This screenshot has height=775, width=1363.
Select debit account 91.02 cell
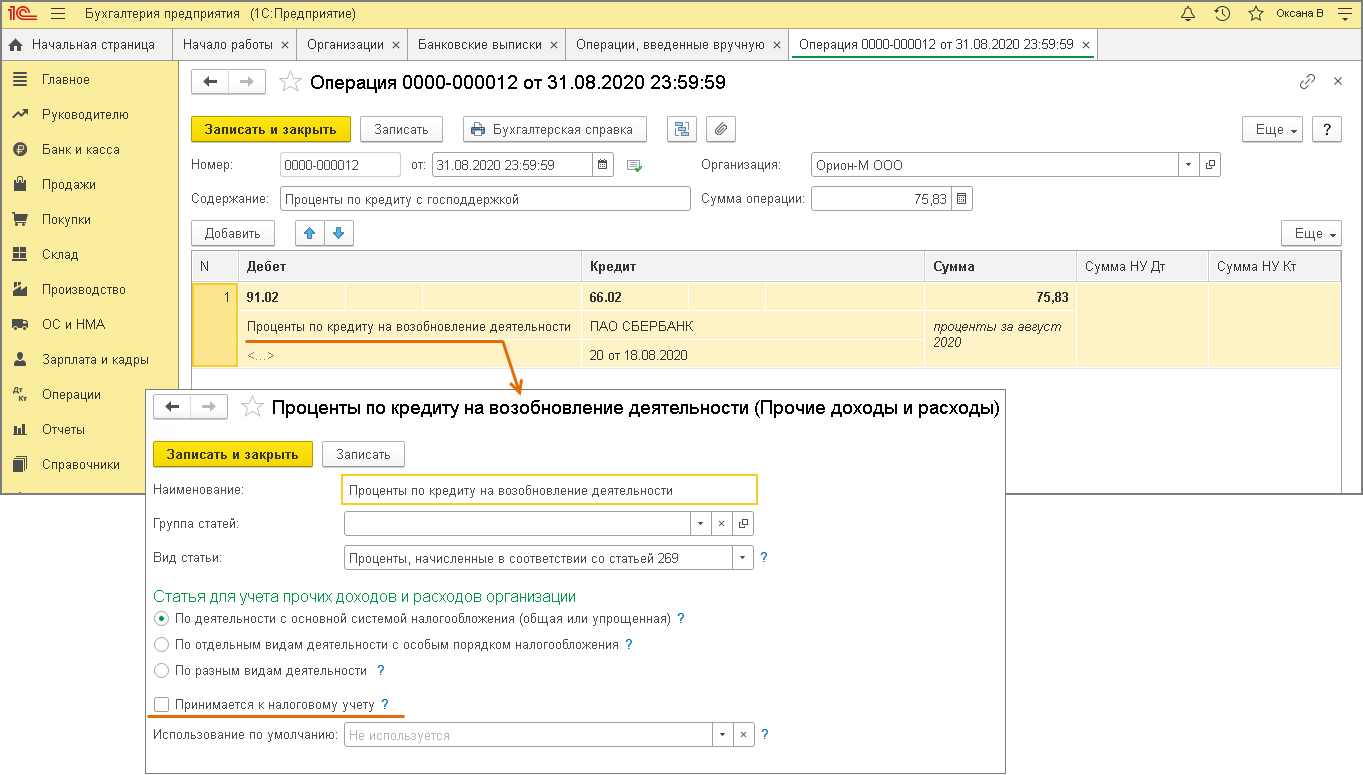point(292,297)
